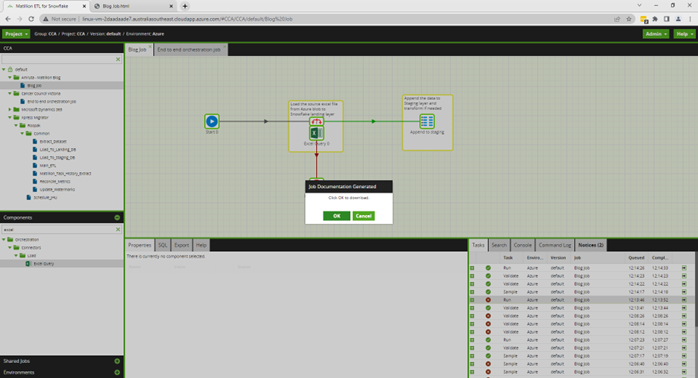The width and height of the screenshot is (698, 378).
Task: Select the Append to staging component
Action: click(427, 121)
